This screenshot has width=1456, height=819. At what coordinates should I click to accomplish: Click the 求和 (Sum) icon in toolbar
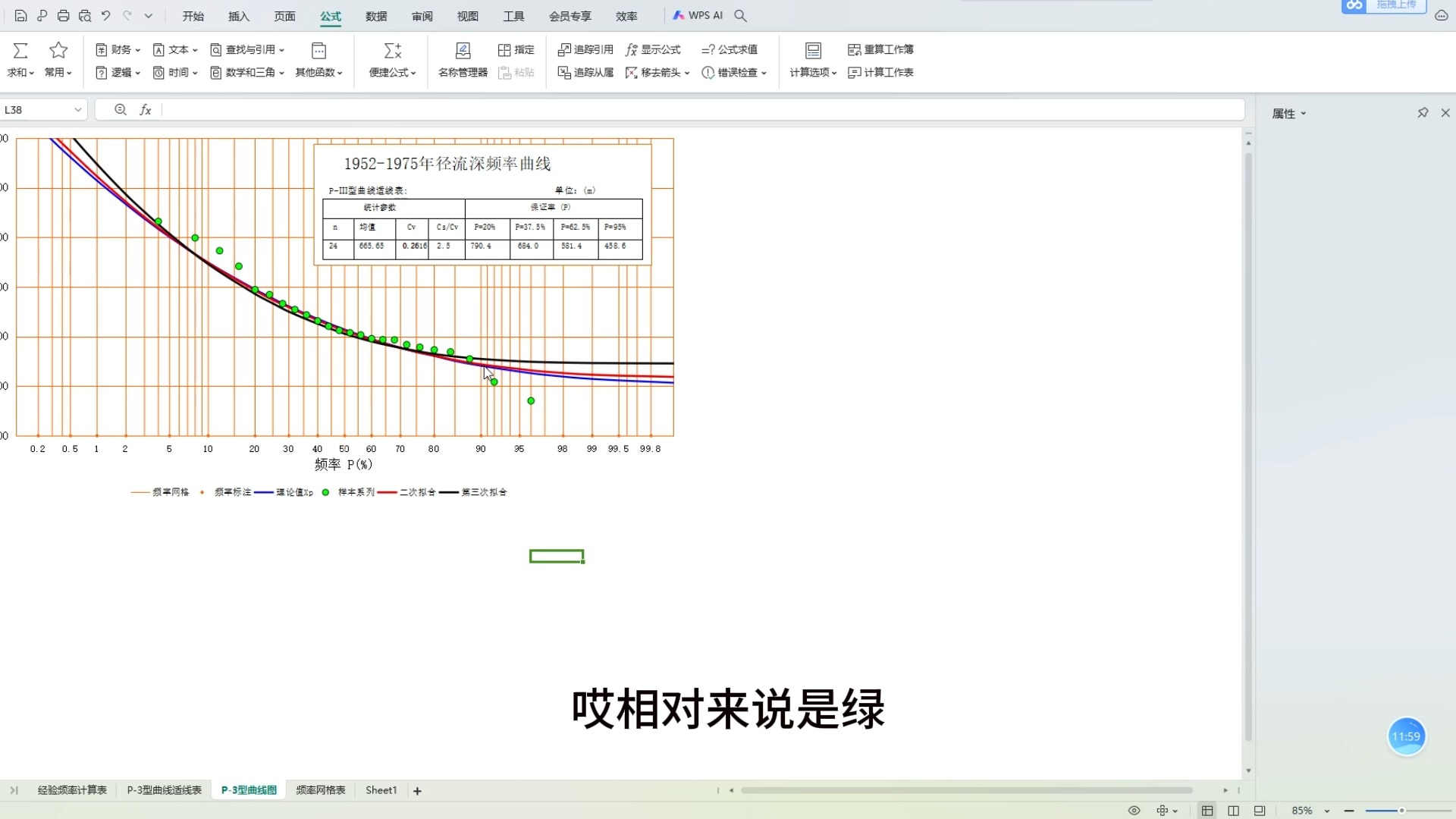tap(20, 50)
